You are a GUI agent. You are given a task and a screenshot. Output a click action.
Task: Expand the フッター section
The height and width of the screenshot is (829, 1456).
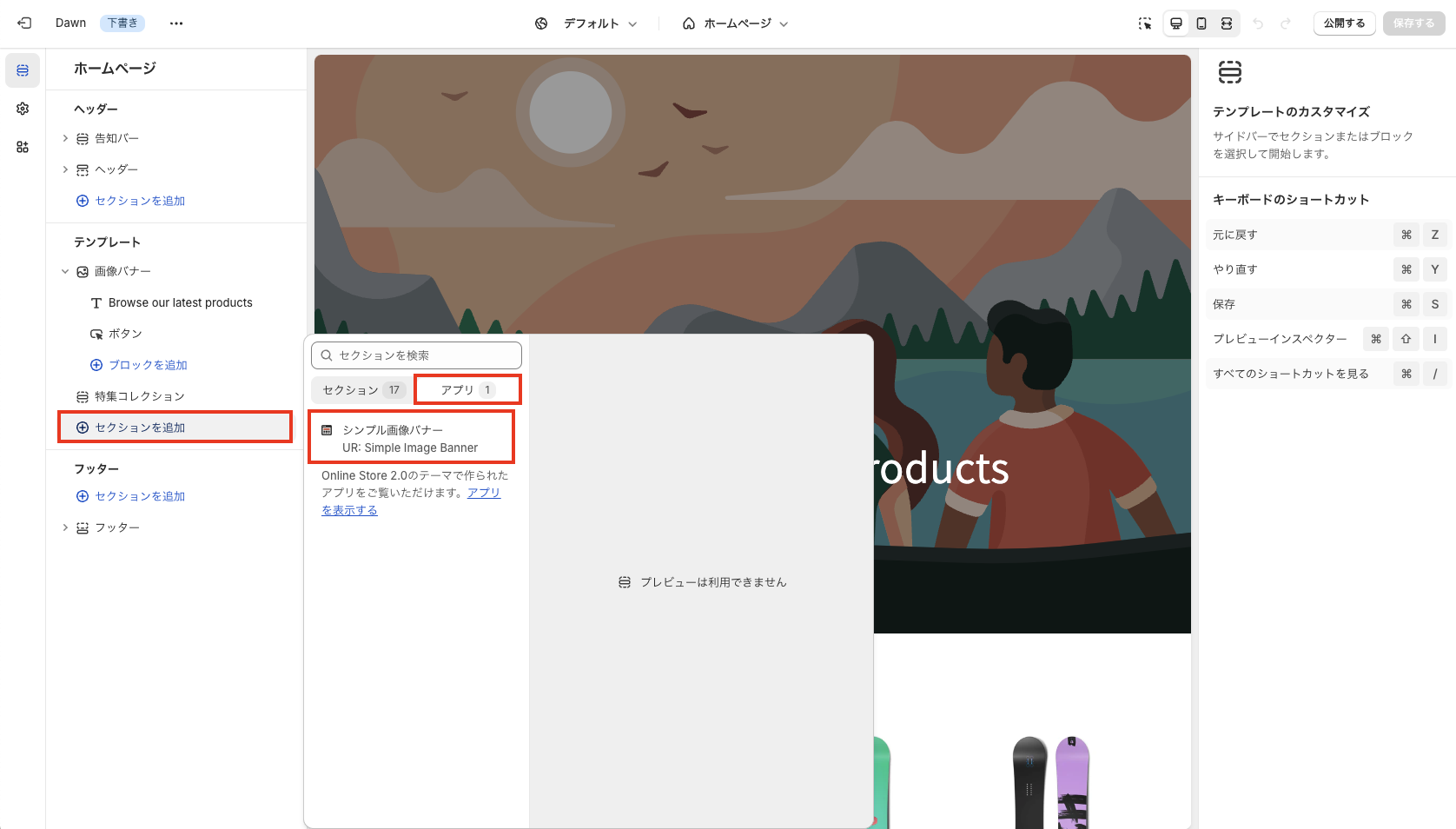point(65,527)
